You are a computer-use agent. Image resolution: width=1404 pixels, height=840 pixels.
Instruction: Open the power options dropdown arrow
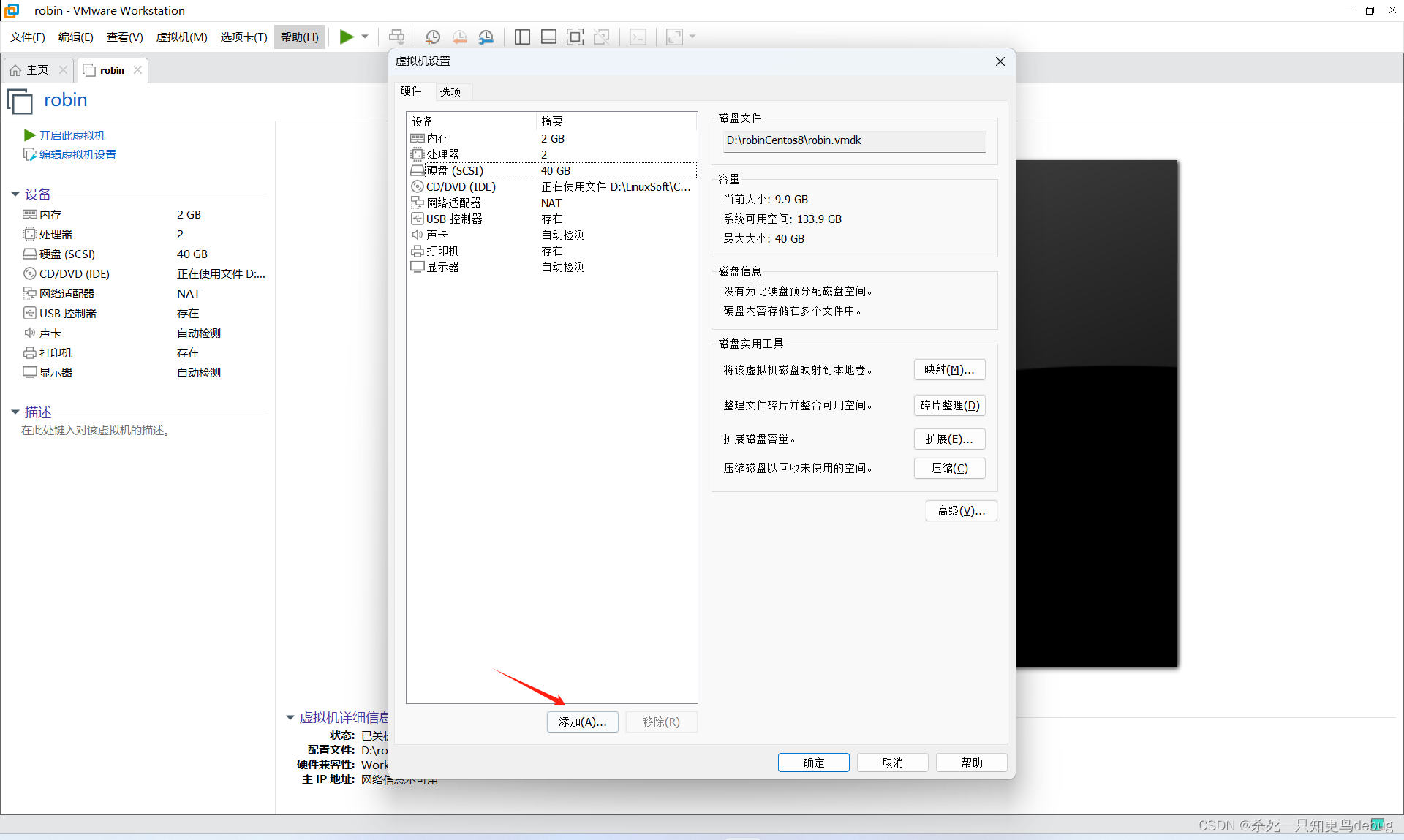coord(365,37)
